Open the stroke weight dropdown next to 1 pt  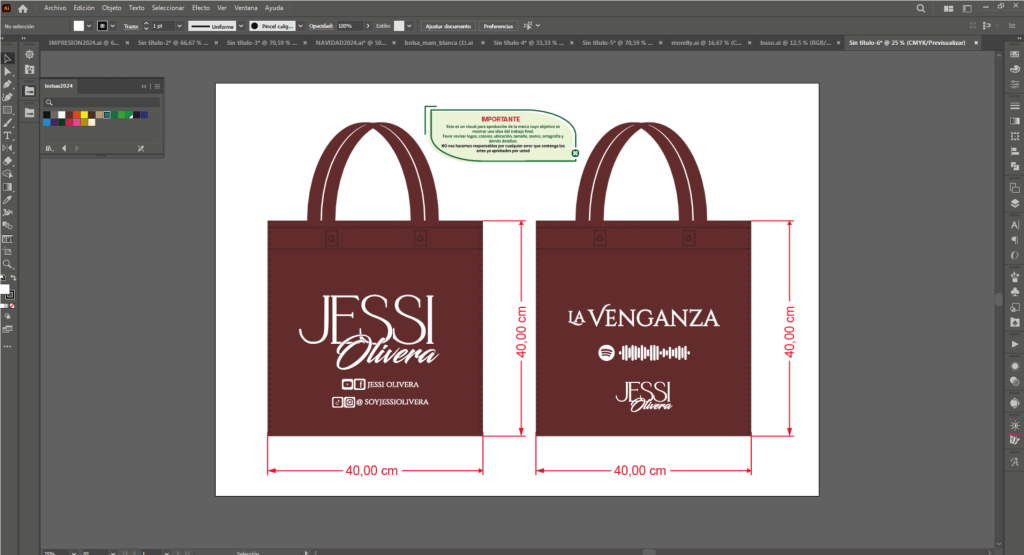pyautogui.click(x=180, y=26)
